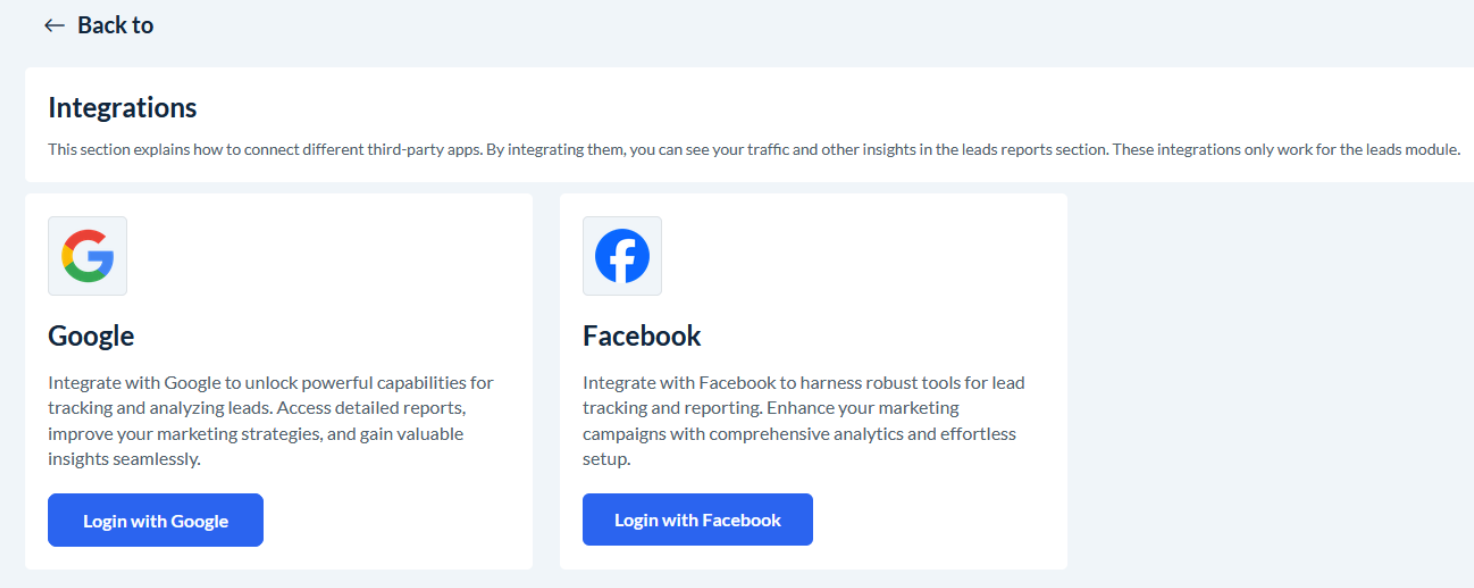Image resolution: width=1474 pixels, height=588 pixels.
Task: Select the Google card title
Action: pyautogui.click(x=91, y=336)
